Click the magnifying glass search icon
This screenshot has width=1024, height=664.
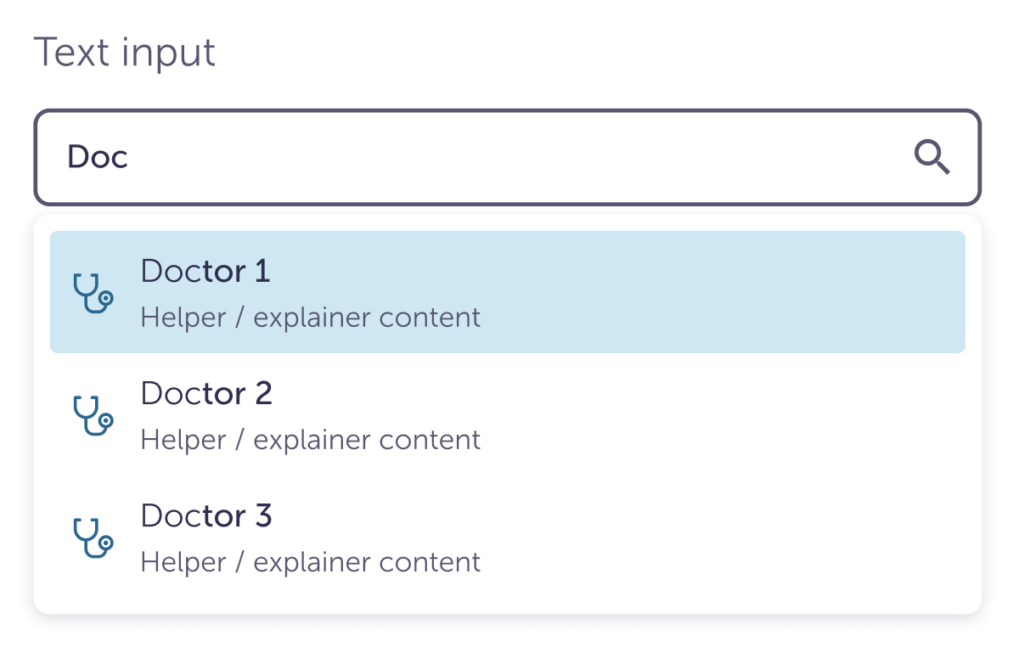(x=932, y=157)
